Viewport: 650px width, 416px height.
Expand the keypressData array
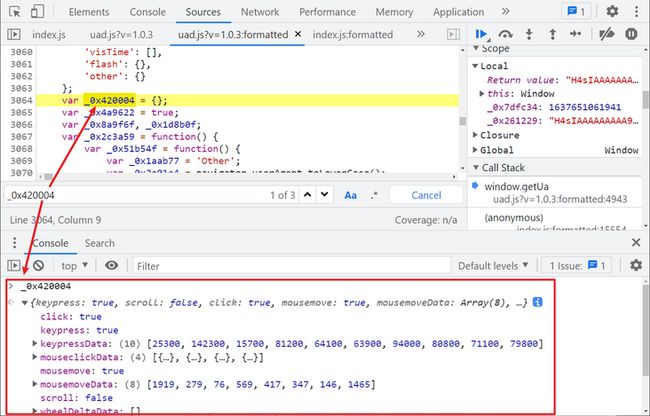point(35,343)
